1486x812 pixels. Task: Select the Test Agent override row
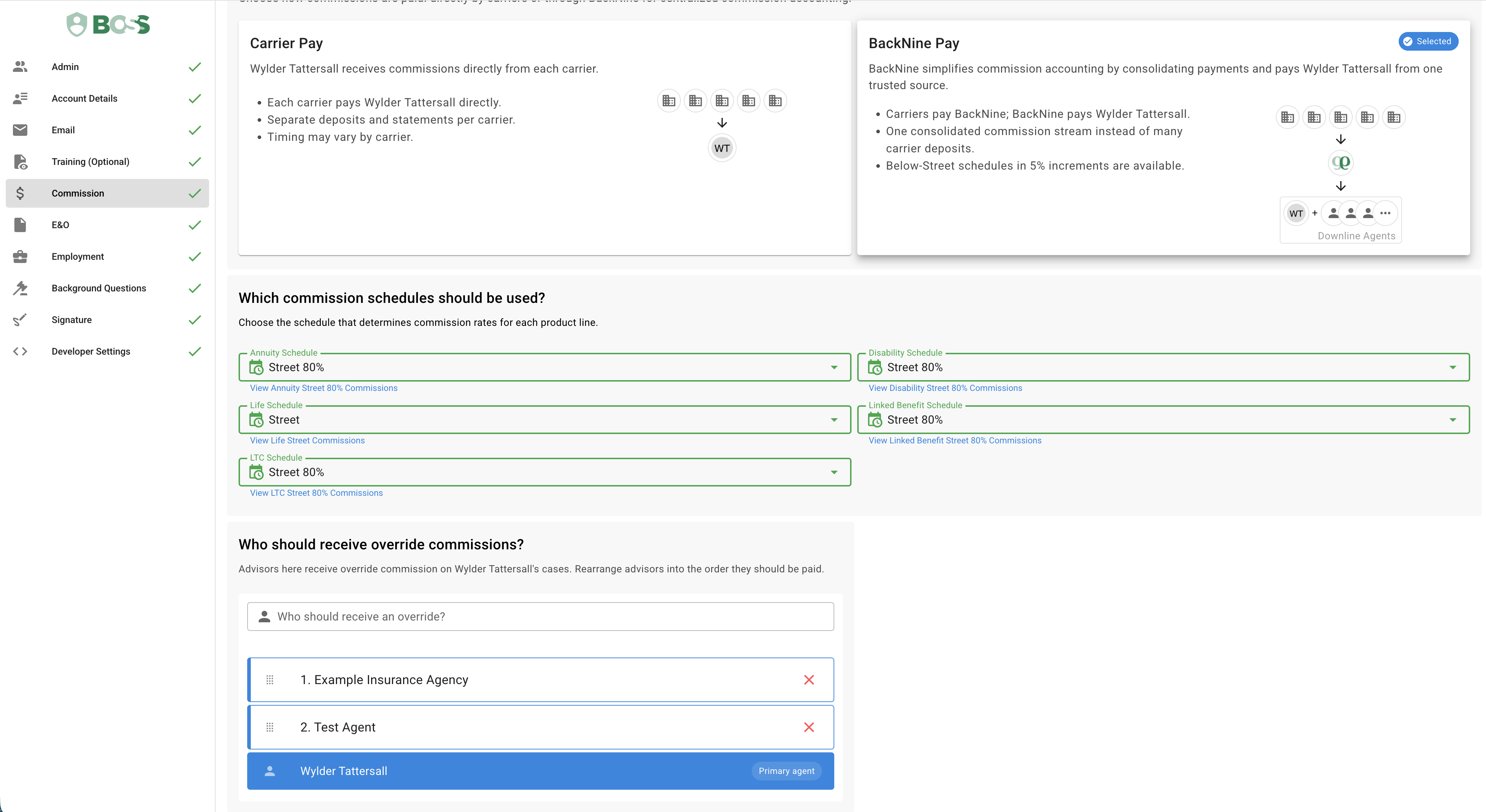pyautogui.click(x=540, y=727)
